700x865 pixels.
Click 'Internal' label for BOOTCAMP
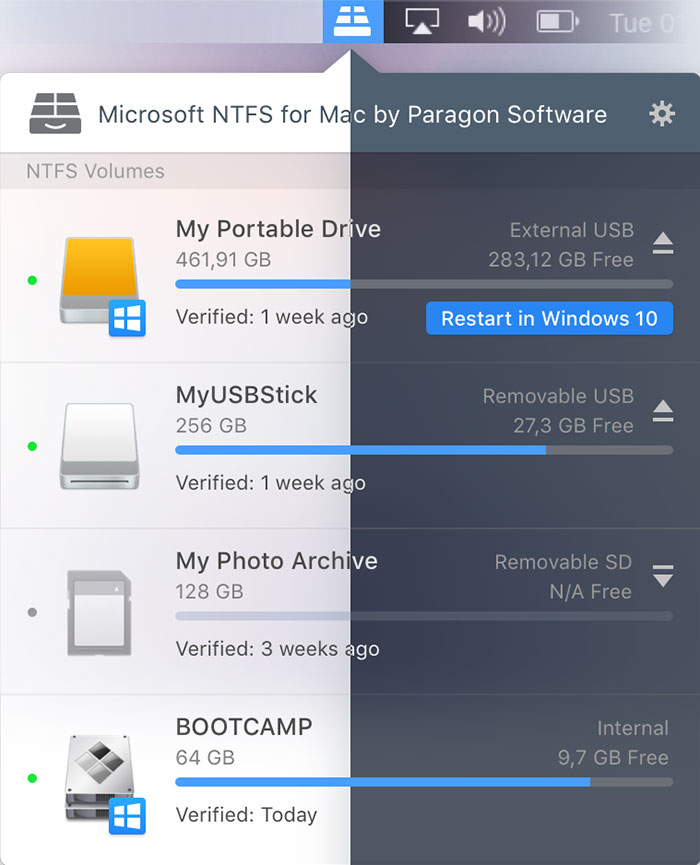[633, 728]
